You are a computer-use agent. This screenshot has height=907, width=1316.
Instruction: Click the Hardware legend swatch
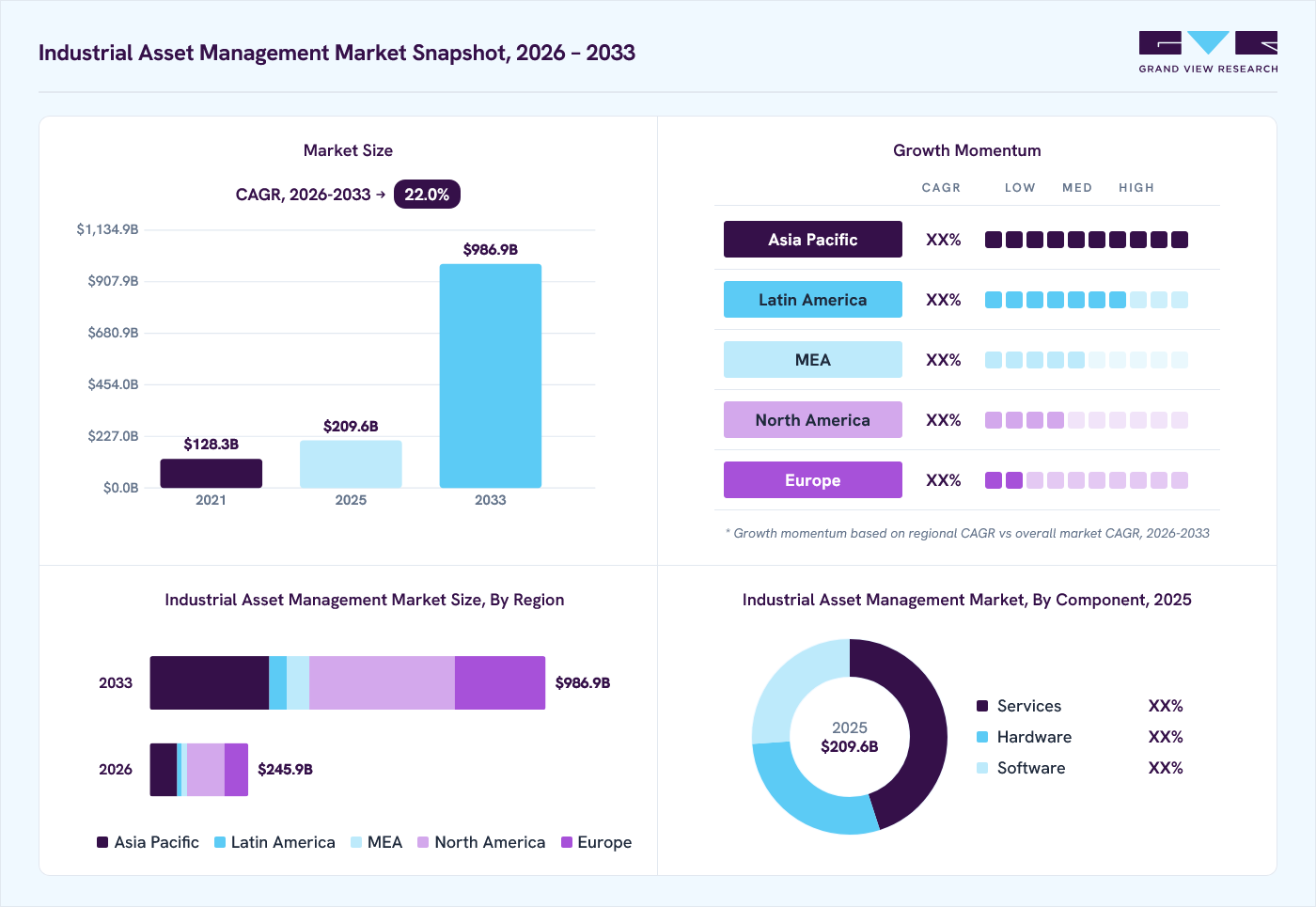click(x=982, y=737)
